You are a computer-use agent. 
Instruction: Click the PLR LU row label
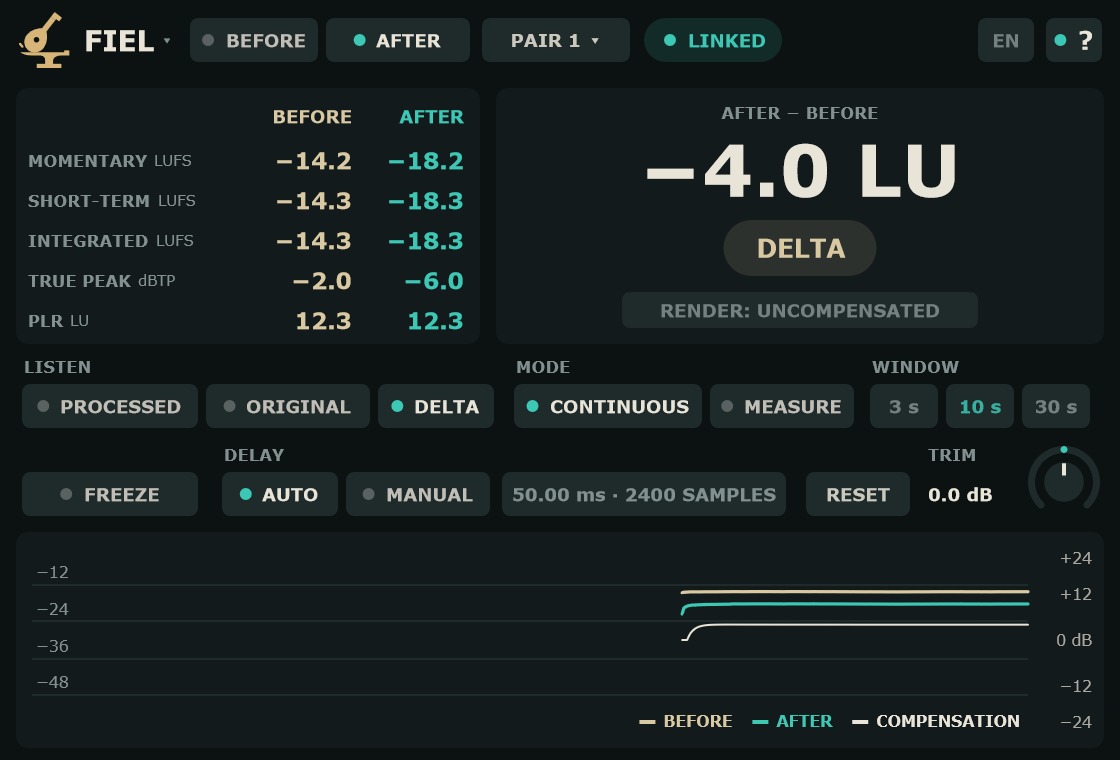click(x=59, y=321)
